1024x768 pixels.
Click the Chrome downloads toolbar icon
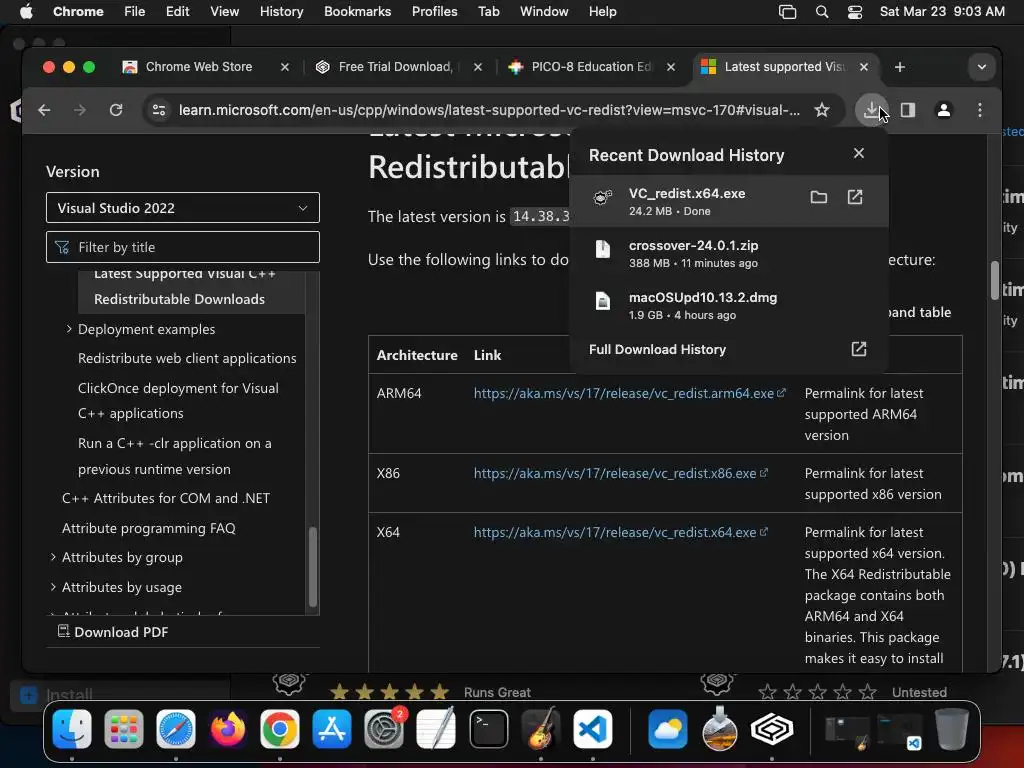pyautogui.click(x=871, y=110)
